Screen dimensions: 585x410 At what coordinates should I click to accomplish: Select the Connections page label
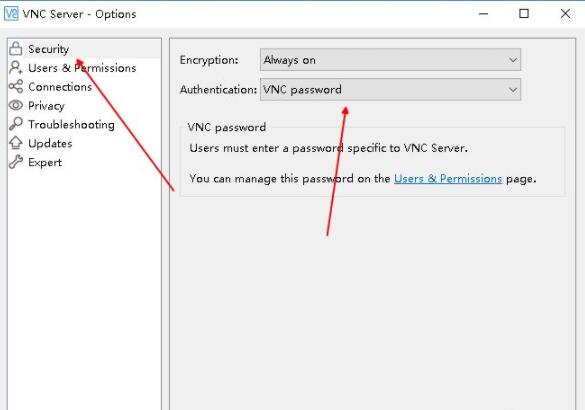click(x=60, y=87)
